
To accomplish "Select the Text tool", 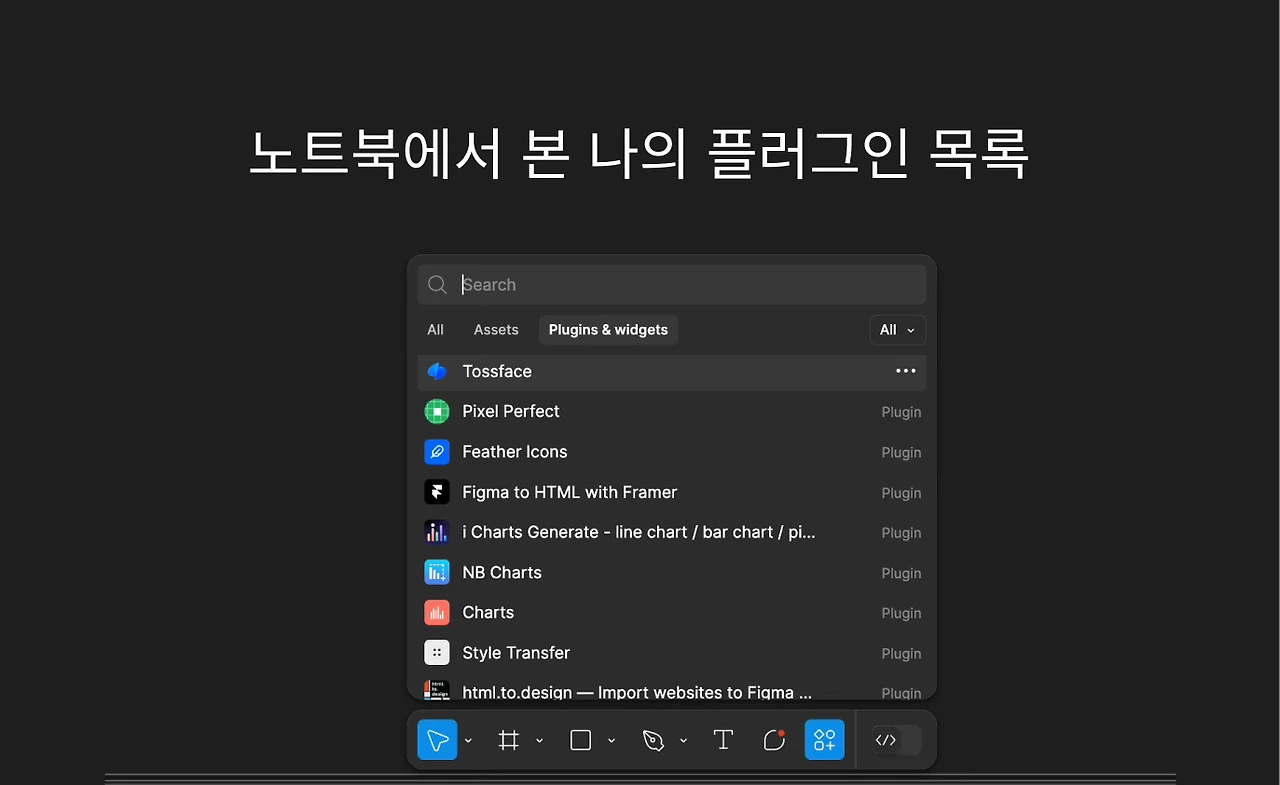I will 723,740.
